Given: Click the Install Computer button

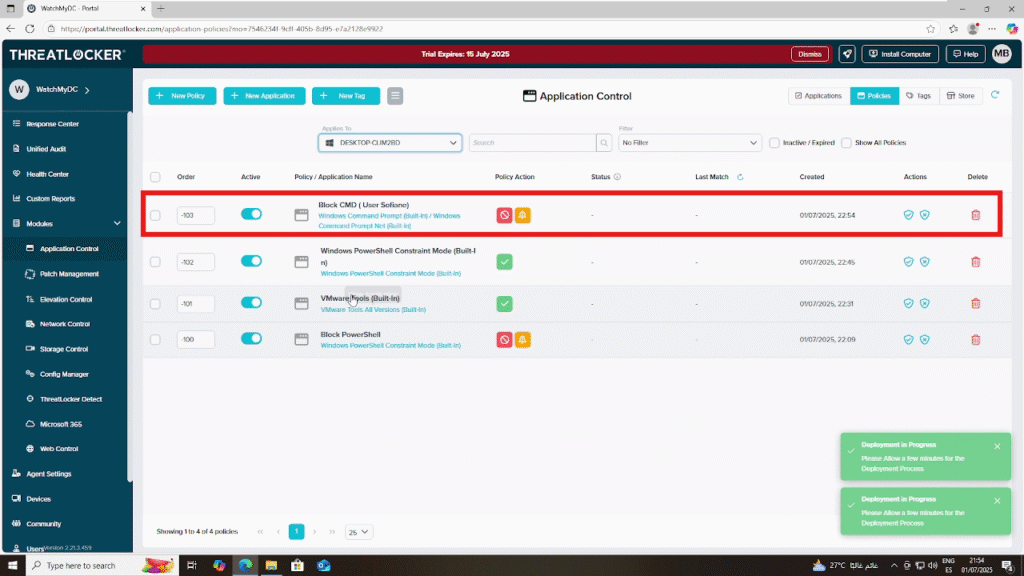Looking at the screenshot, I should coord(900,54).
